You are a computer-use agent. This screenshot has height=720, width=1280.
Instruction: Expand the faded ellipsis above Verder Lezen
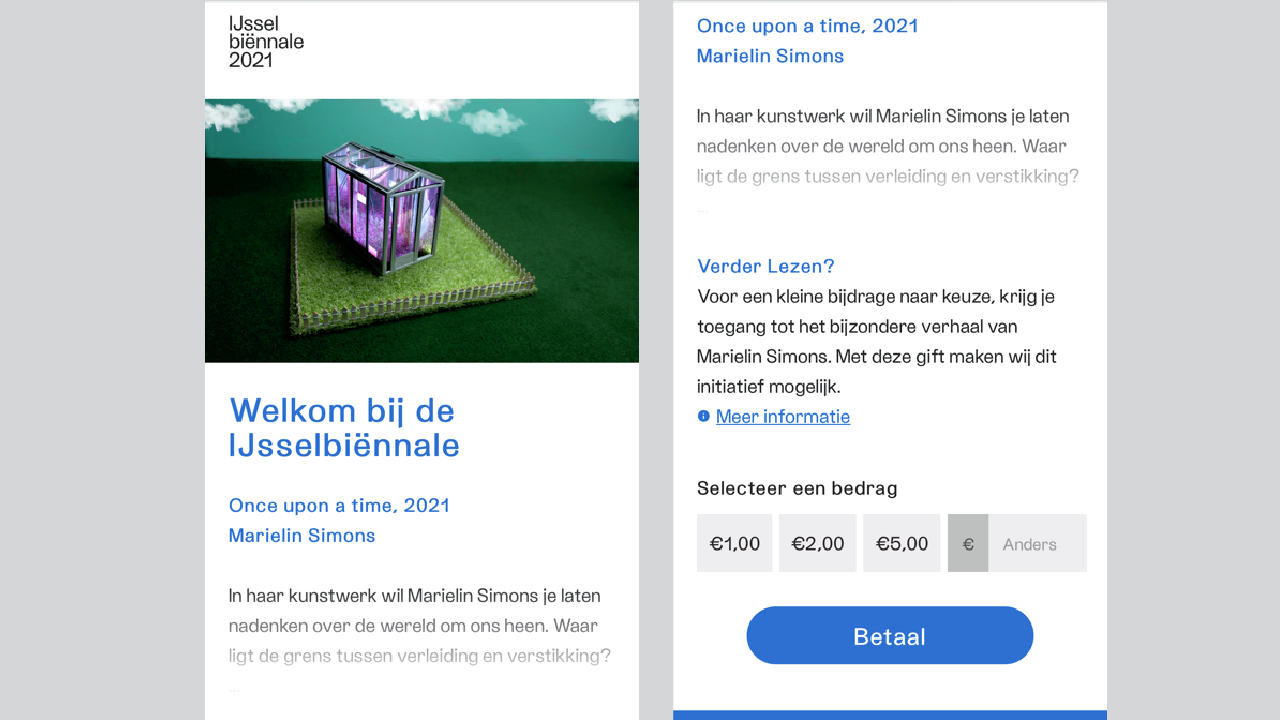pos(703,211)
